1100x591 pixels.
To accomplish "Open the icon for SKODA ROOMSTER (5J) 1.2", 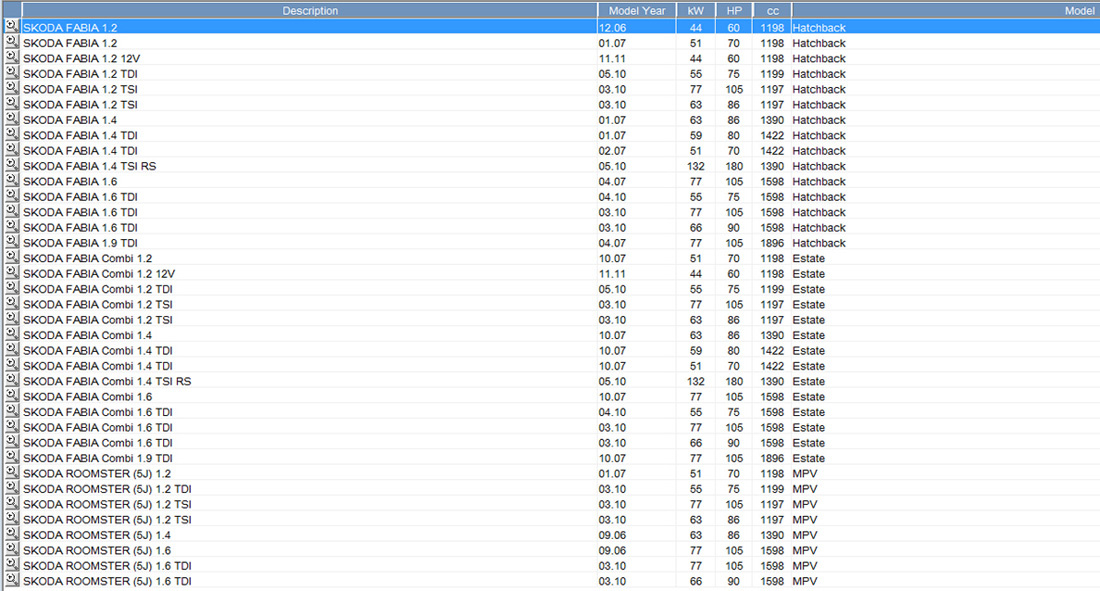I will click(x=11, y=473).
